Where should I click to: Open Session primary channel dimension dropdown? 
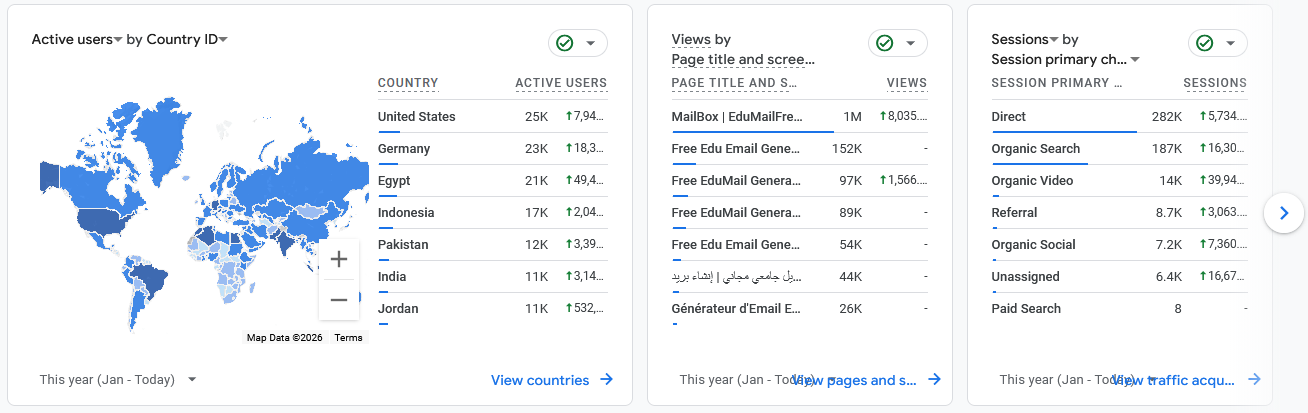point(1066,60)
